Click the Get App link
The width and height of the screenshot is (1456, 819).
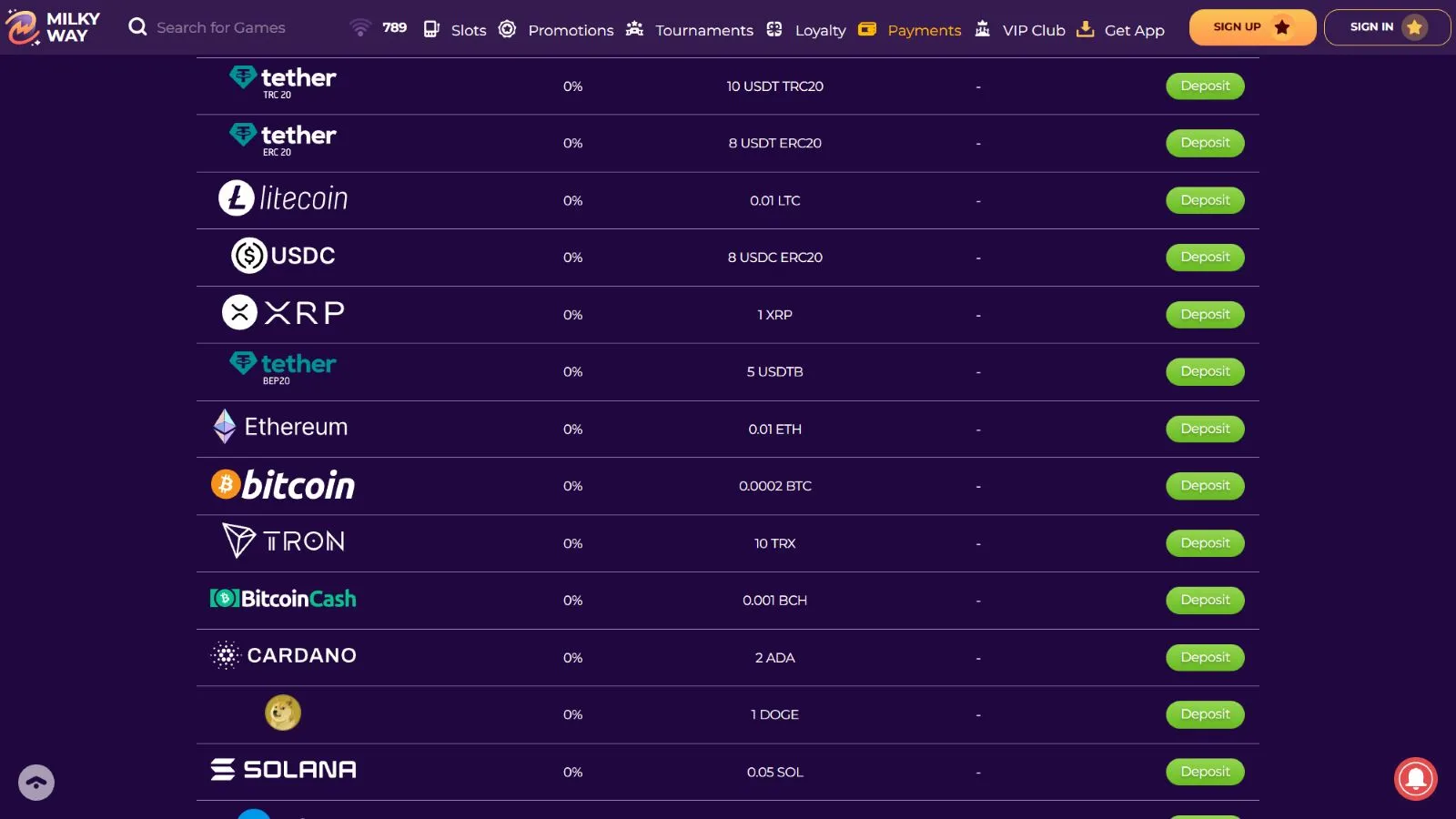point(1134,30)
